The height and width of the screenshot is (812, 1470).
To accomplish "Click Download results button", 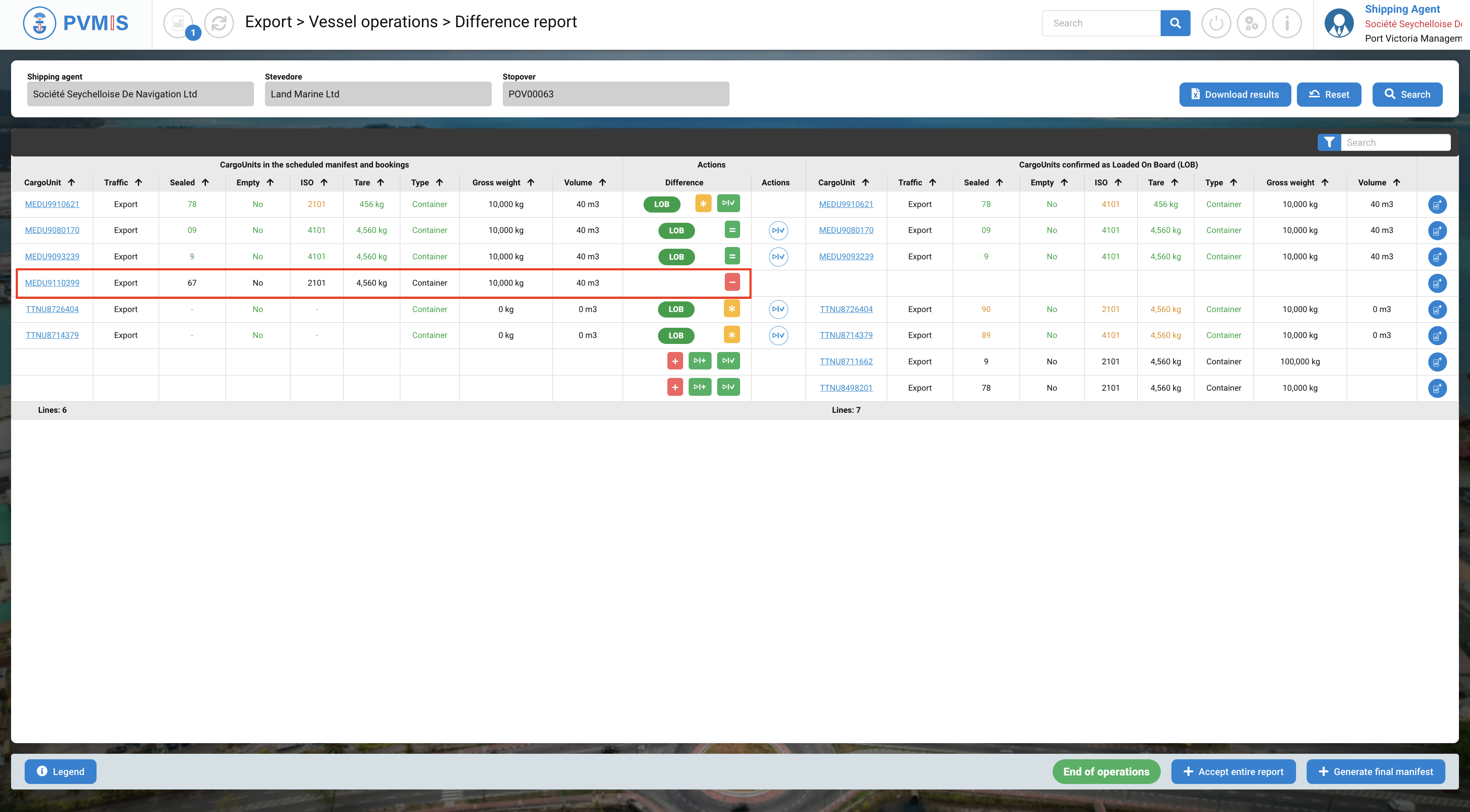I will (1235, 95).
